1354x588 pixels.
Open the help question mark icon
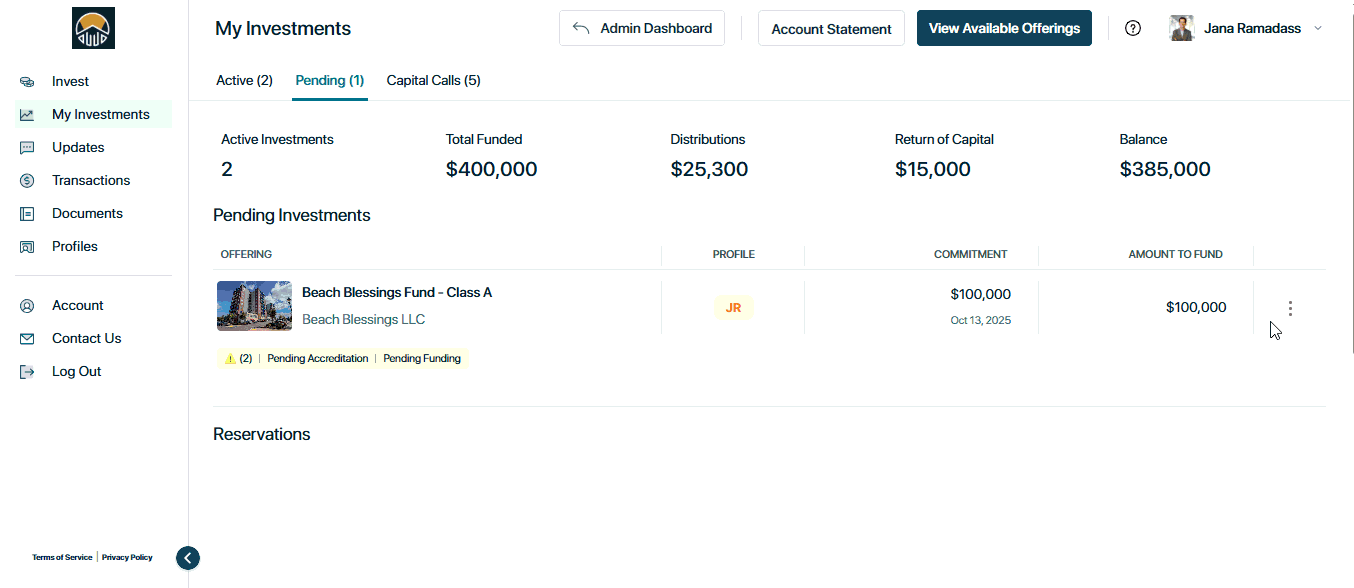pyautogui.click(x=1133, y=28)
